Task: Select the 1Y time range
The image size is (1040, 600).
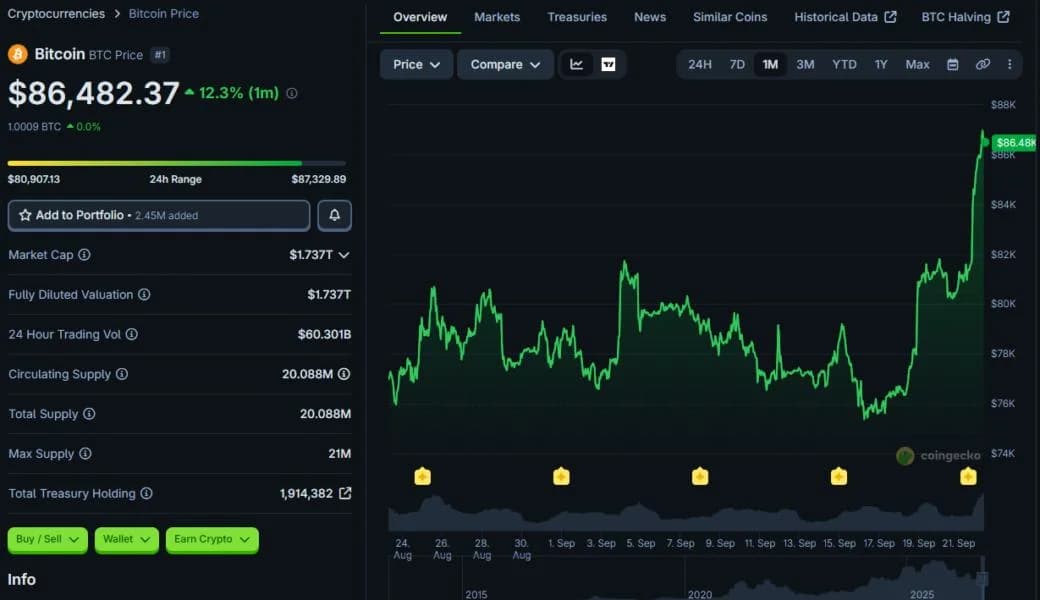Action: [x=881, y=64]
